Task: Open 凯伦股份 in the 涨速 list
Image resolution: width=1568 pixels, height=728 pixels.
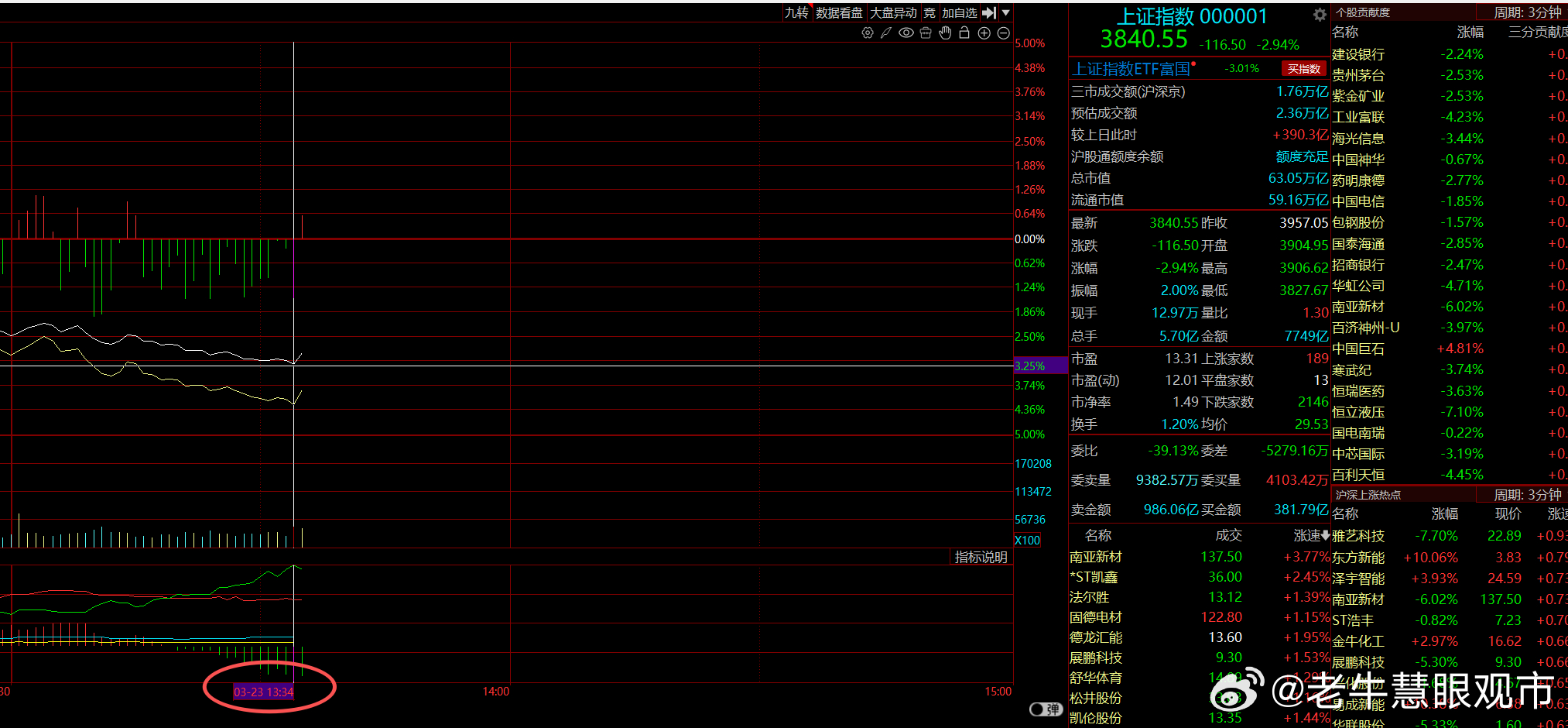Action: tap(1096, 718)
